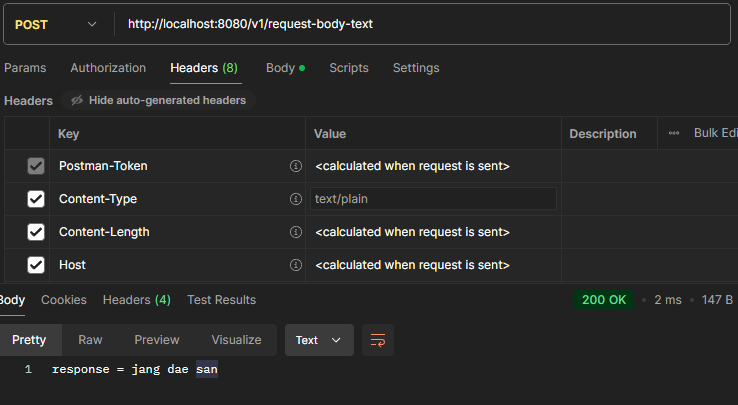738x405 pixels.
Task: Click Bulk Edit link
Action: 715,133
